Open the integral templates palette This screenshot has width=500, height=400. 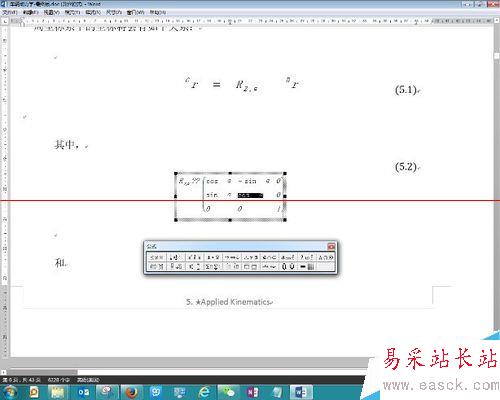point(231,266)
